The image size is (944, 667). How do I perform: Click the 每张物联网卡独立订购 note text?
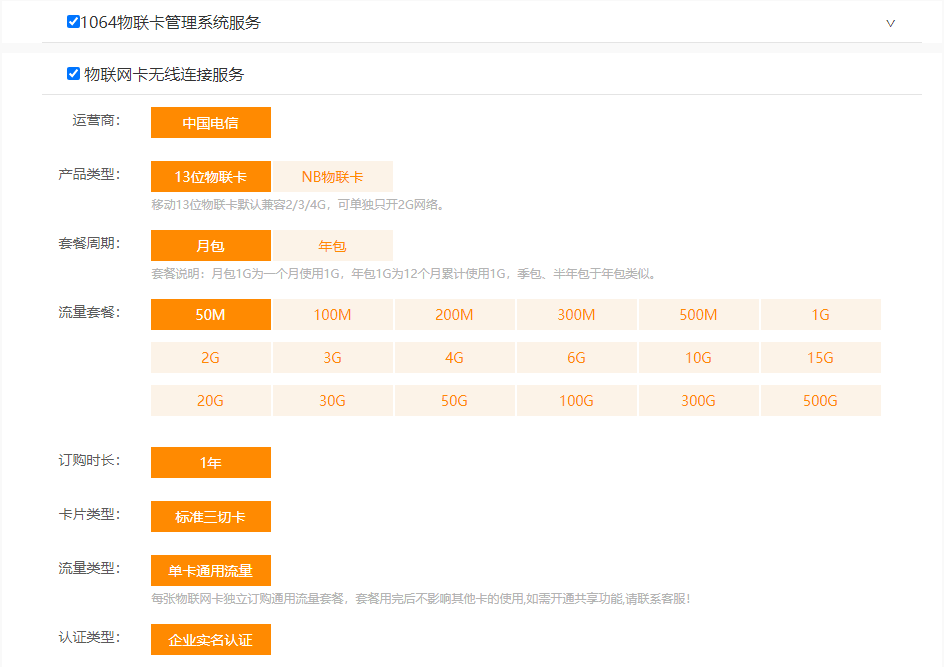[421, 599]
